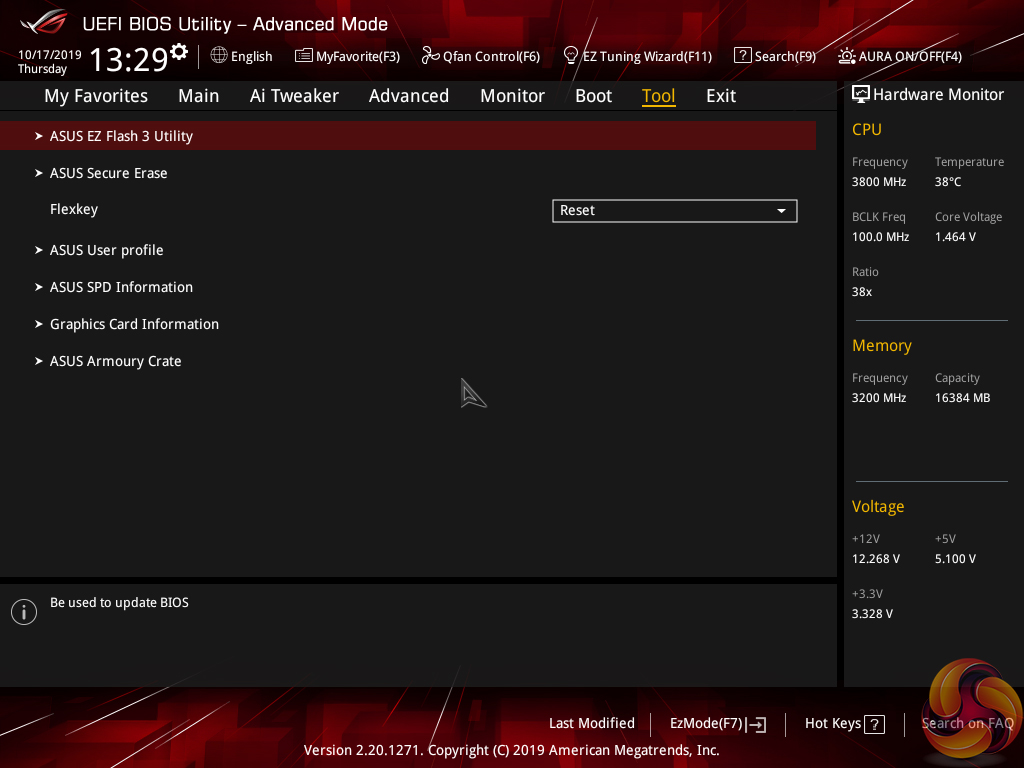Click the globe language icon
The image size is (1024, 768).
[219, 56]
